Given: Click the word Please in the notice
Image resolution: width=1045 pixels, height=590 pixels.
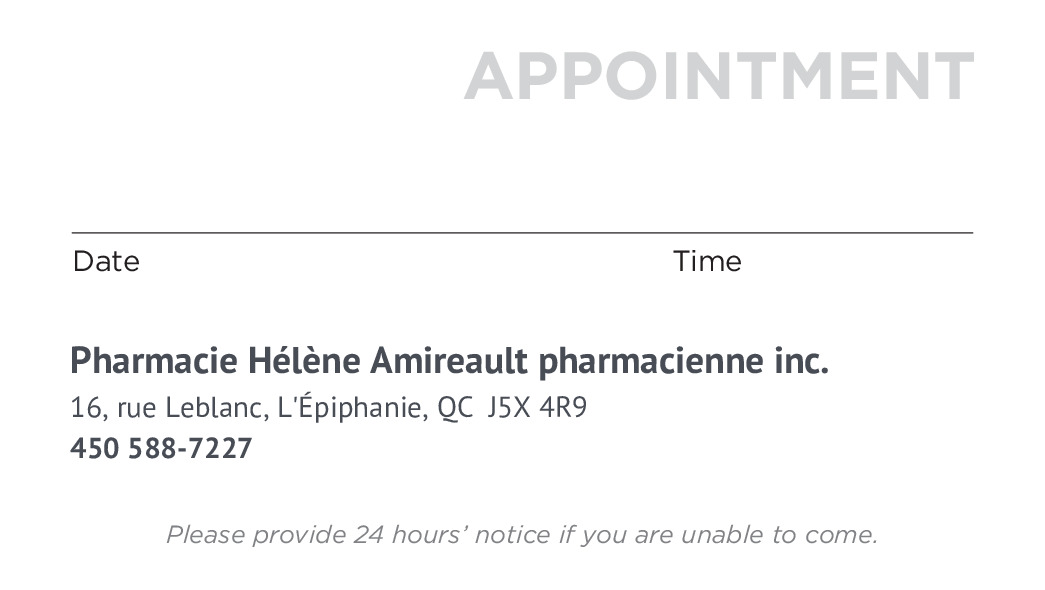Looking at the screenshot, I should coord(206,535).
